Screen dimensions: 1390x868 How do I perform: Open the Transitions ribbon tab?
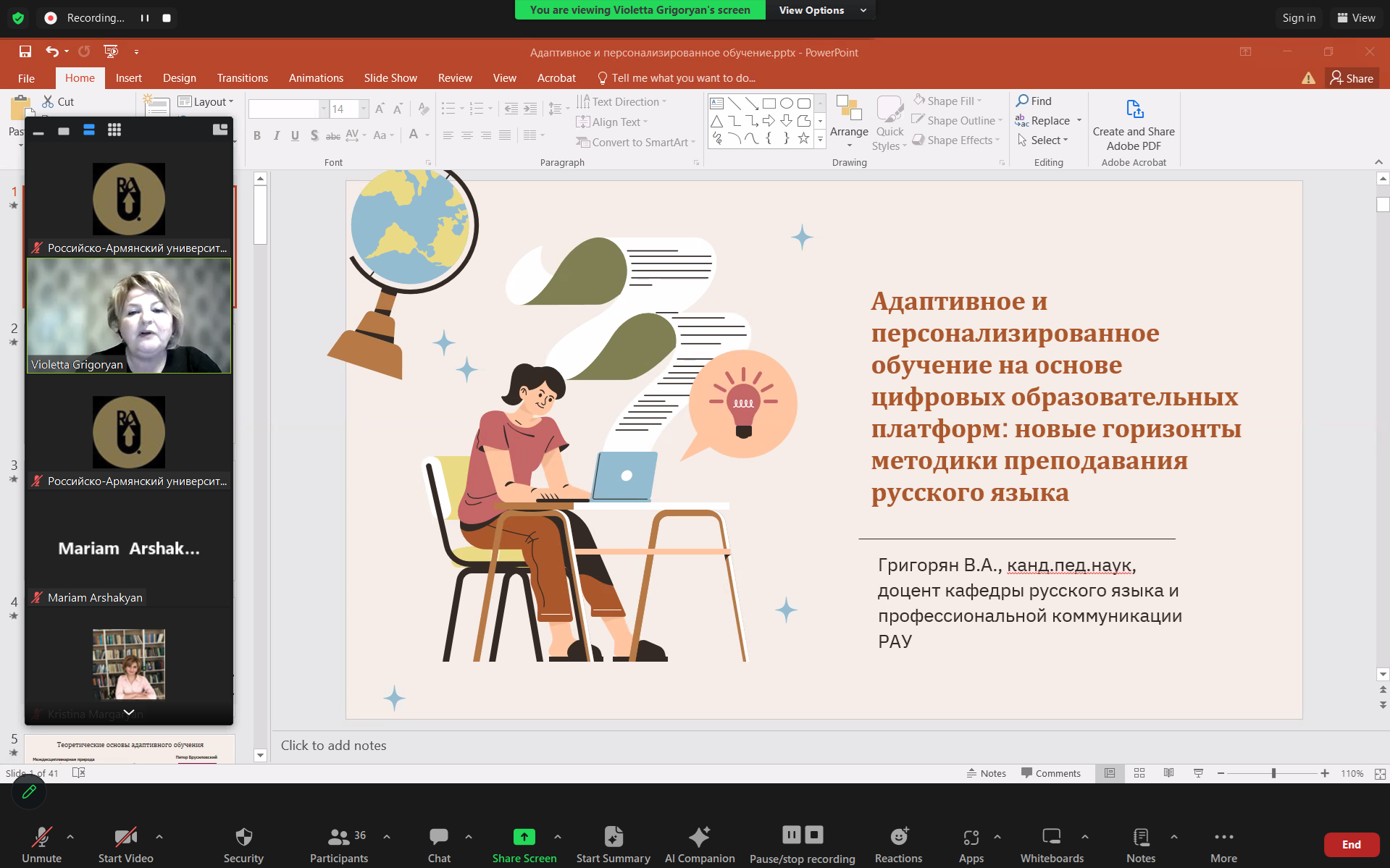[242, 78]
